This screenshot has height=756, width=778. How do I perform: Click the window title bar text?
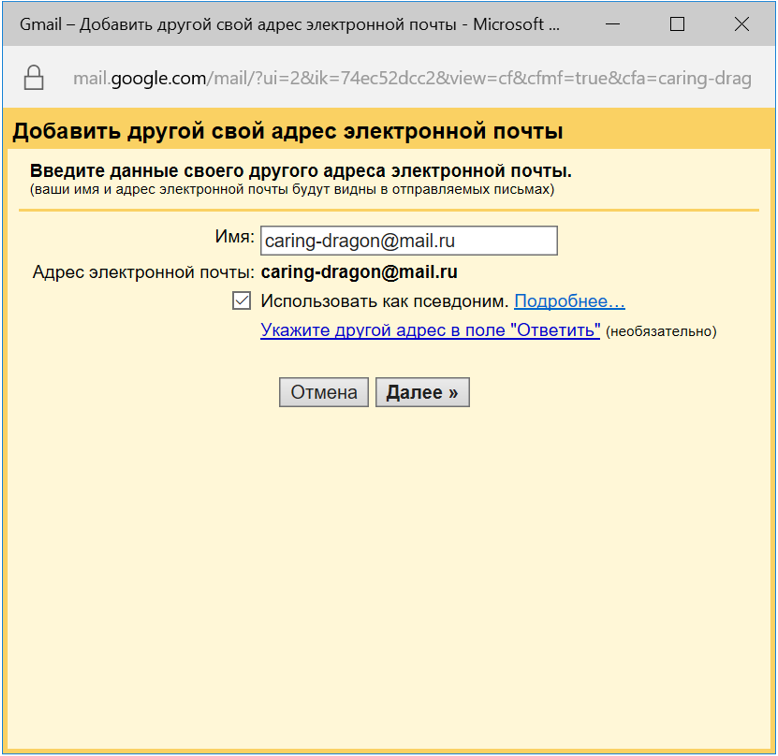click(289, 24)
